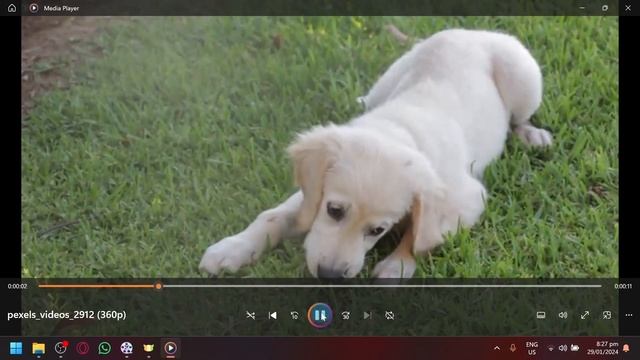Click the film reel app in taskbar
Screen dimensions: 640x360
127,348
